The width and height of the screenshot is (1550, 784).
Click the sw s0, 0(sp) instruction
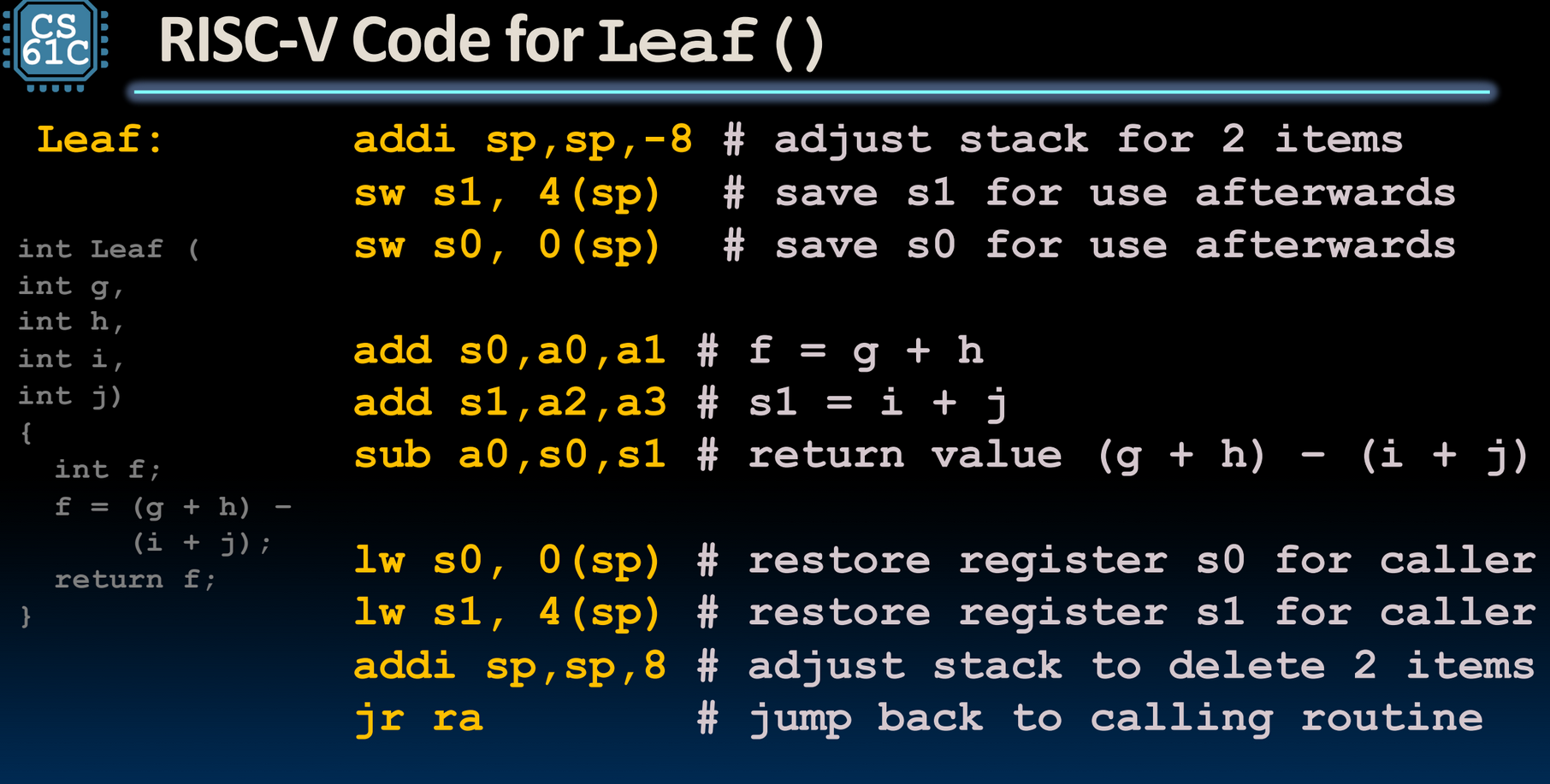[x=507, y=246]
